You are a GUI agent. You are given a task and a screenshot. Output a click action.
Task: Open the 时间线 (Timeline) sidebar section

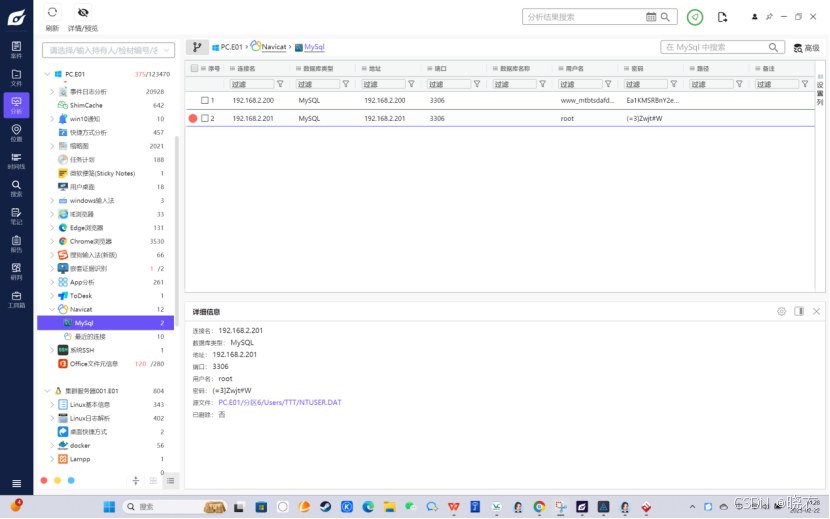(16, 161)
